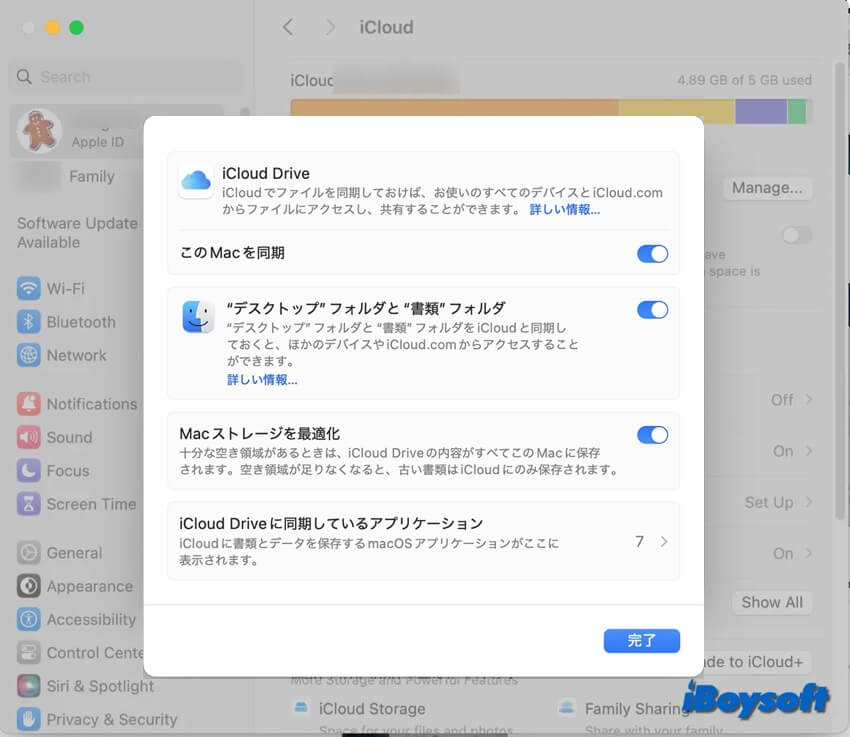The height and width of the screenshot is (737, 850).
Task: Click the upgrade to iCloud+ button
Action: coord(758,662)
